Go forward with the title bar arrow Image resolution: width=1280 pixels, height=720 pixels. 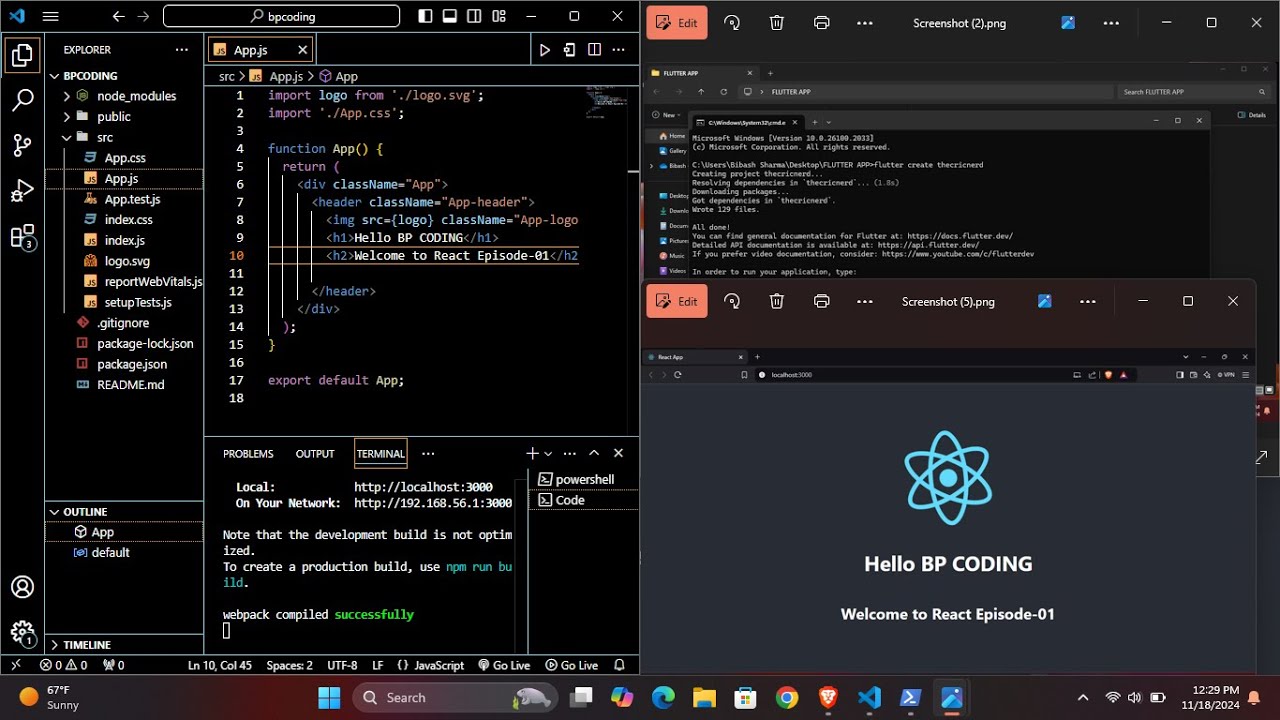pyautogui.click(x=143, y=16)
